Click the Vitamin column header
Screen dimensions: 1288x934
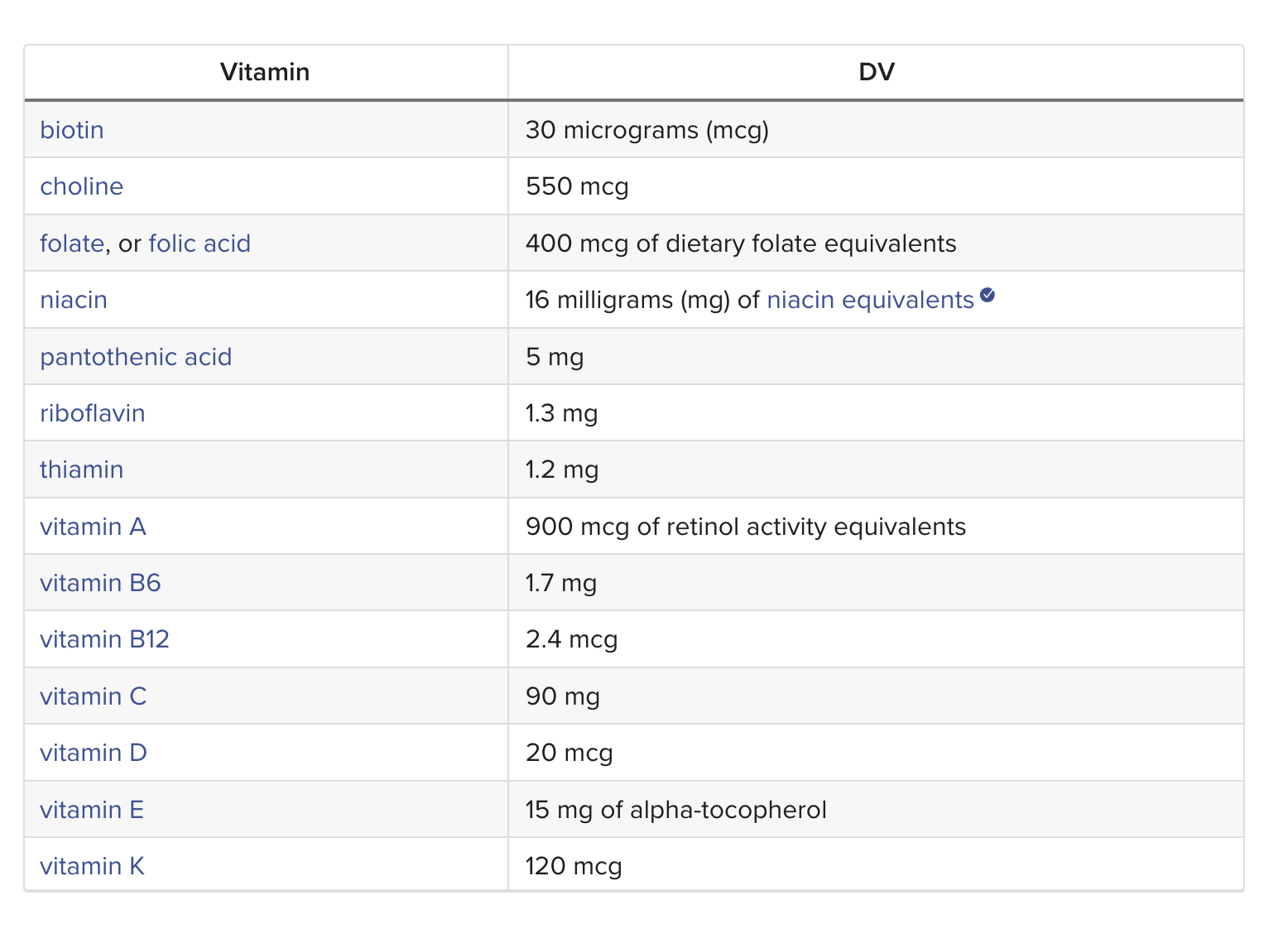(x=265, y=72)
